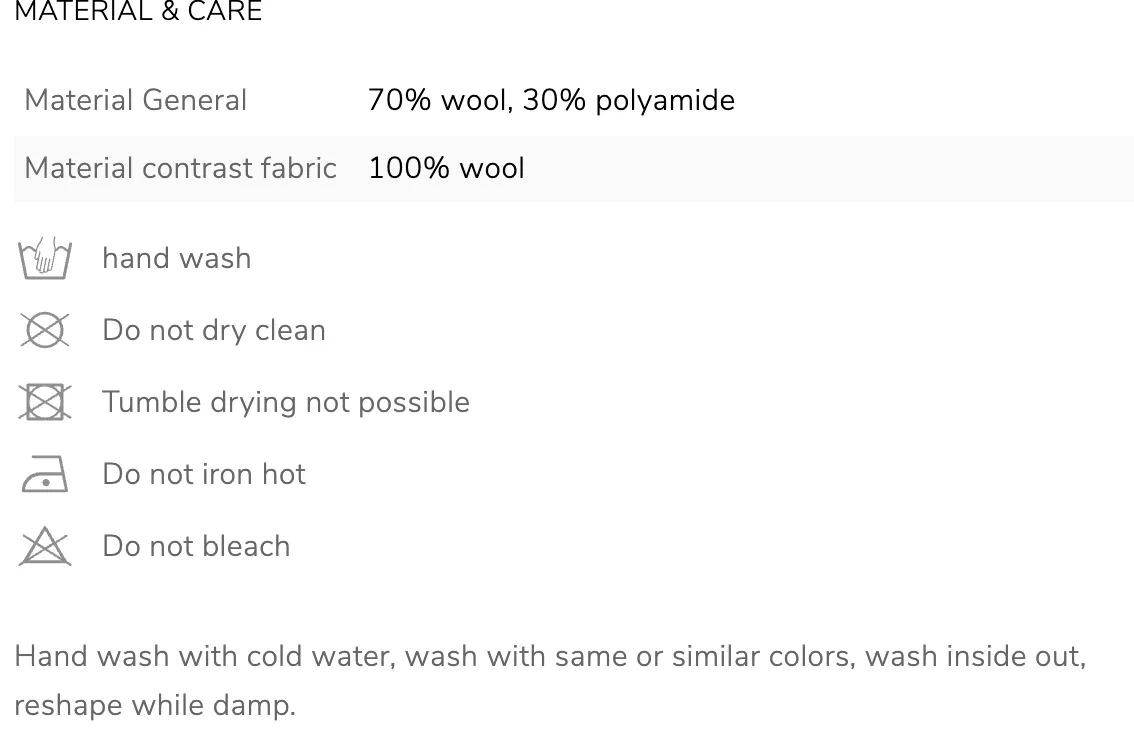Click 'Material contrast fabric' row label
Viewport: 1134px width, 756px height.
click(181, 168)
